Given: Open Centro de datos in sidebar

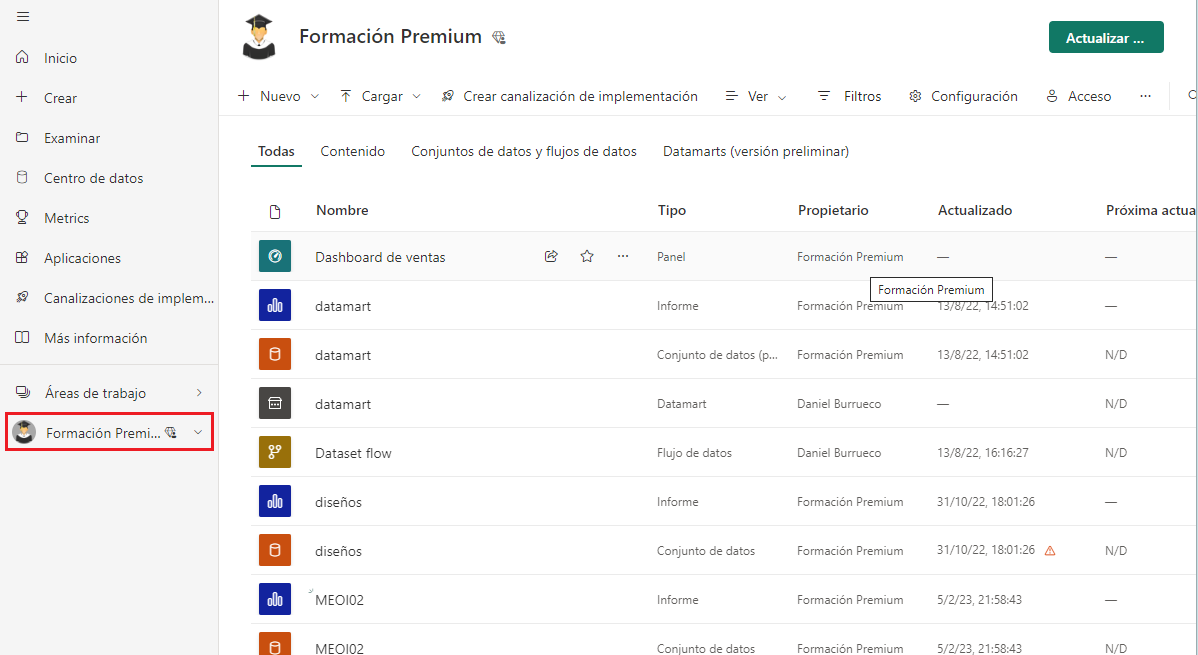Looking at the screenshot, I should [x=93, y=178].
